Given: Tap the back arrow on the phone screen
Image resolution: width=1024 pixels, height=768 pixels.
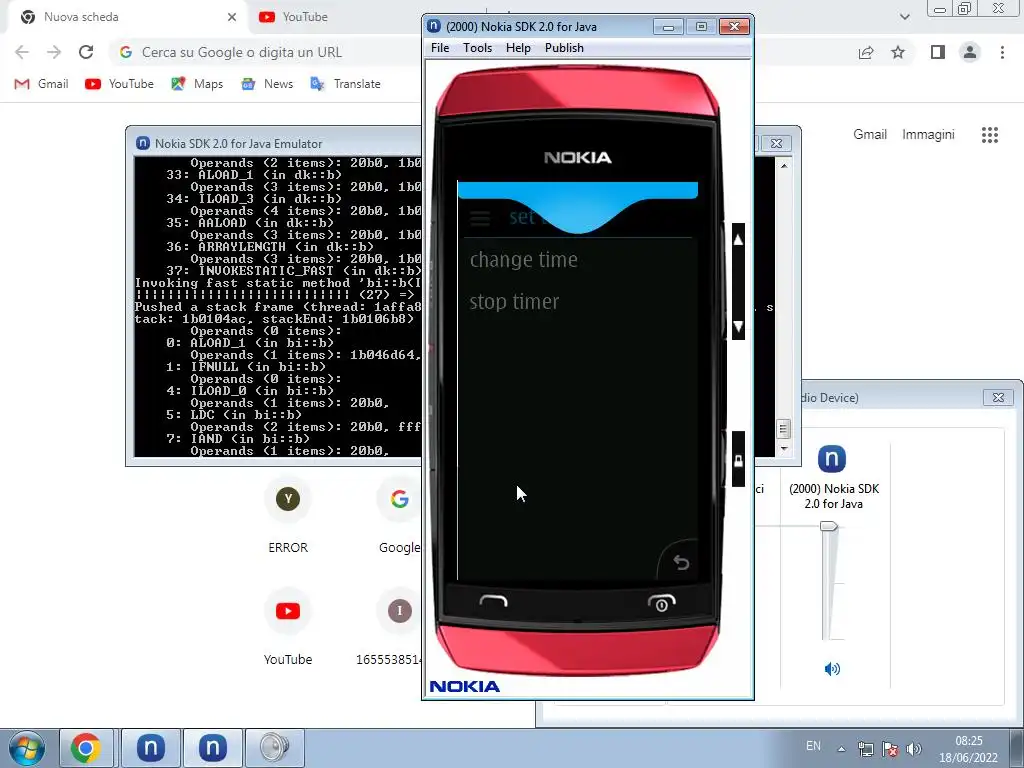Looking at the screenshot, I should pyautogui.click(x=681, y=562).
